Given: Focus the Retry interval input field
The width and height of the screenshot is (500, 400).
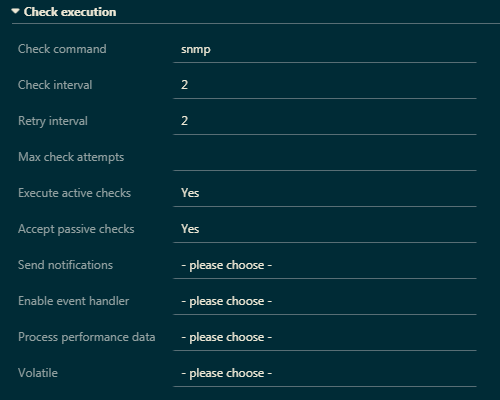Looking at the screenshot, I should (325, 121).
